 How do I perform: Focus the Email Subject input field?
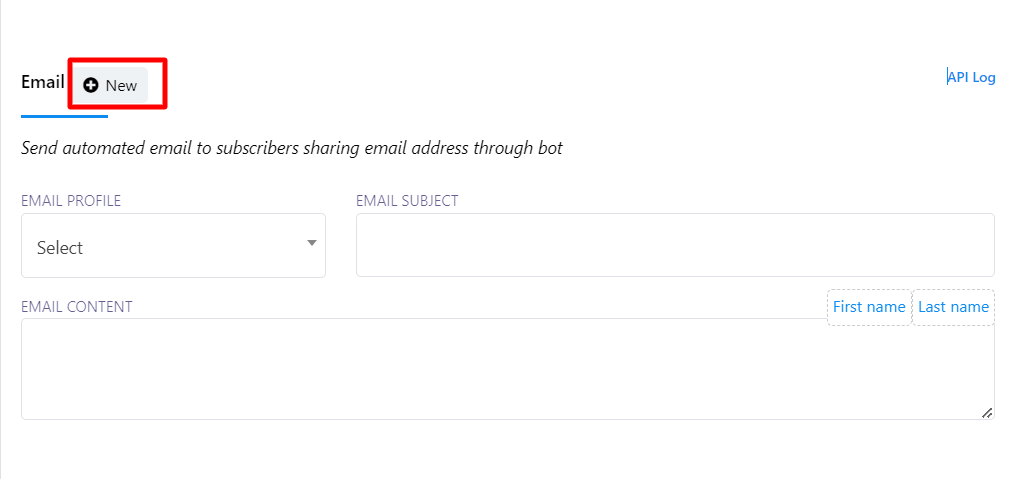pos(675,245)
